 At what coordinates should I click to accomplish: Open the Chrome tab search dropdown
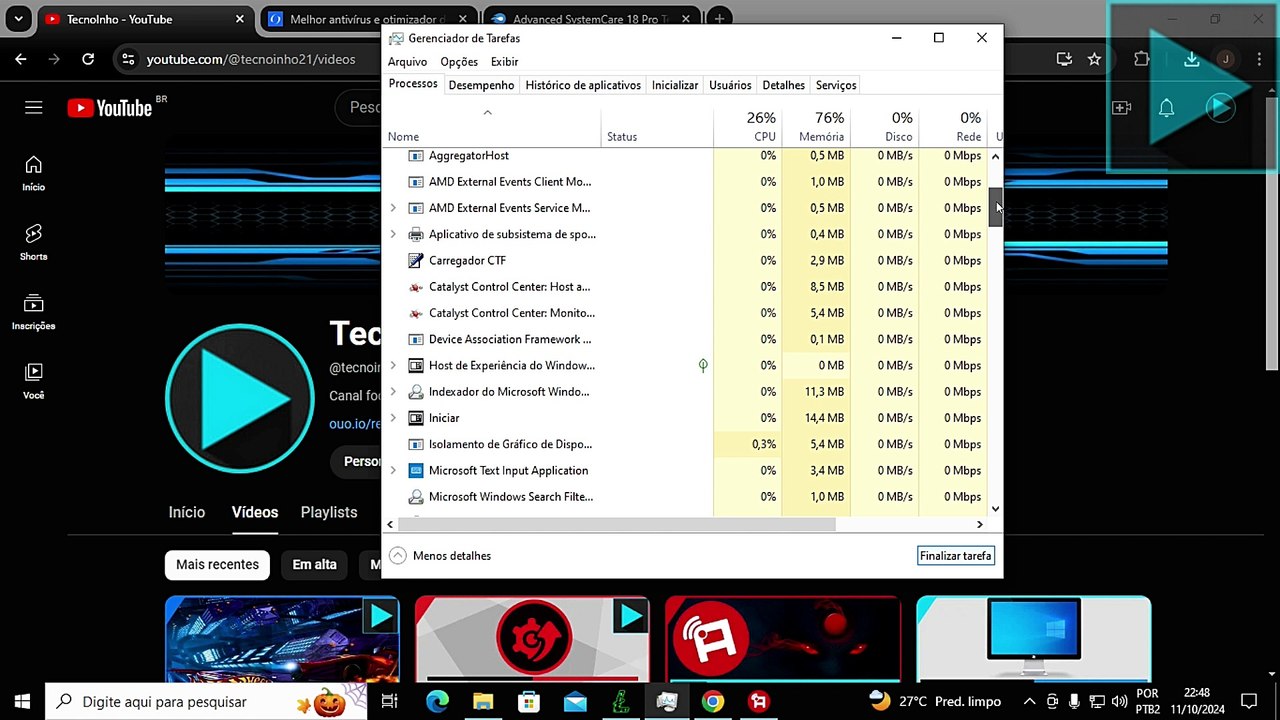[x=18, y=19]
